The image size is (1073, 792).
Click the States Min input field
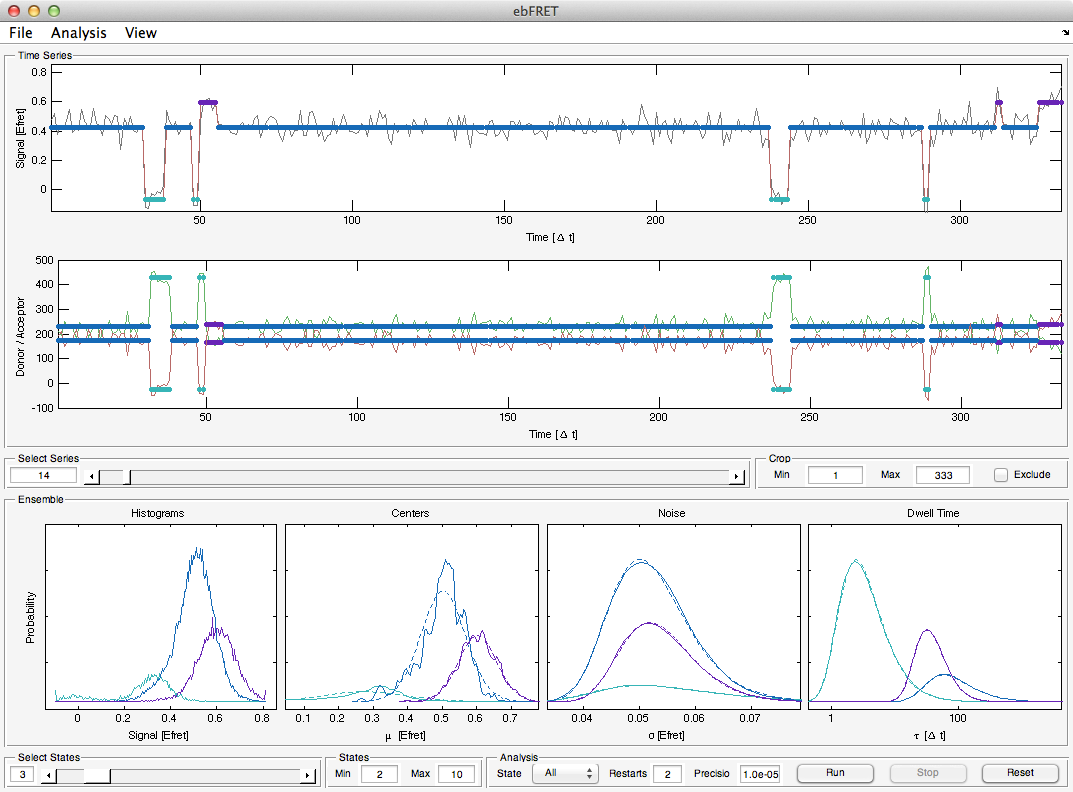point(379,774)
